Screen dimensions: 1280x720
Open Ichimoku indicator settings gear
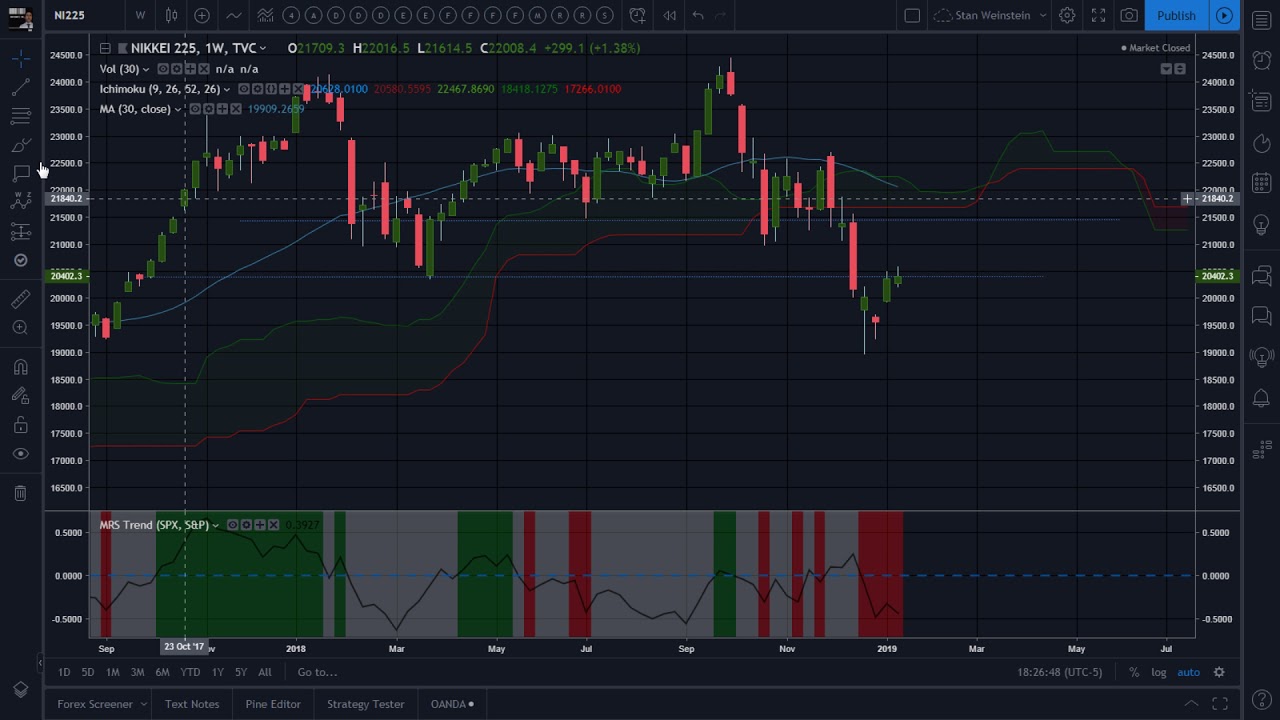tap(257, 89)
